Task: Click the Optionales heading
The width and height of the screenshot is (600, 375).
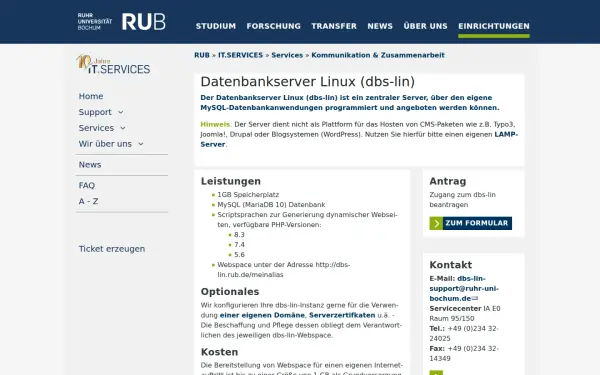Action: click(x=230, y=292)
